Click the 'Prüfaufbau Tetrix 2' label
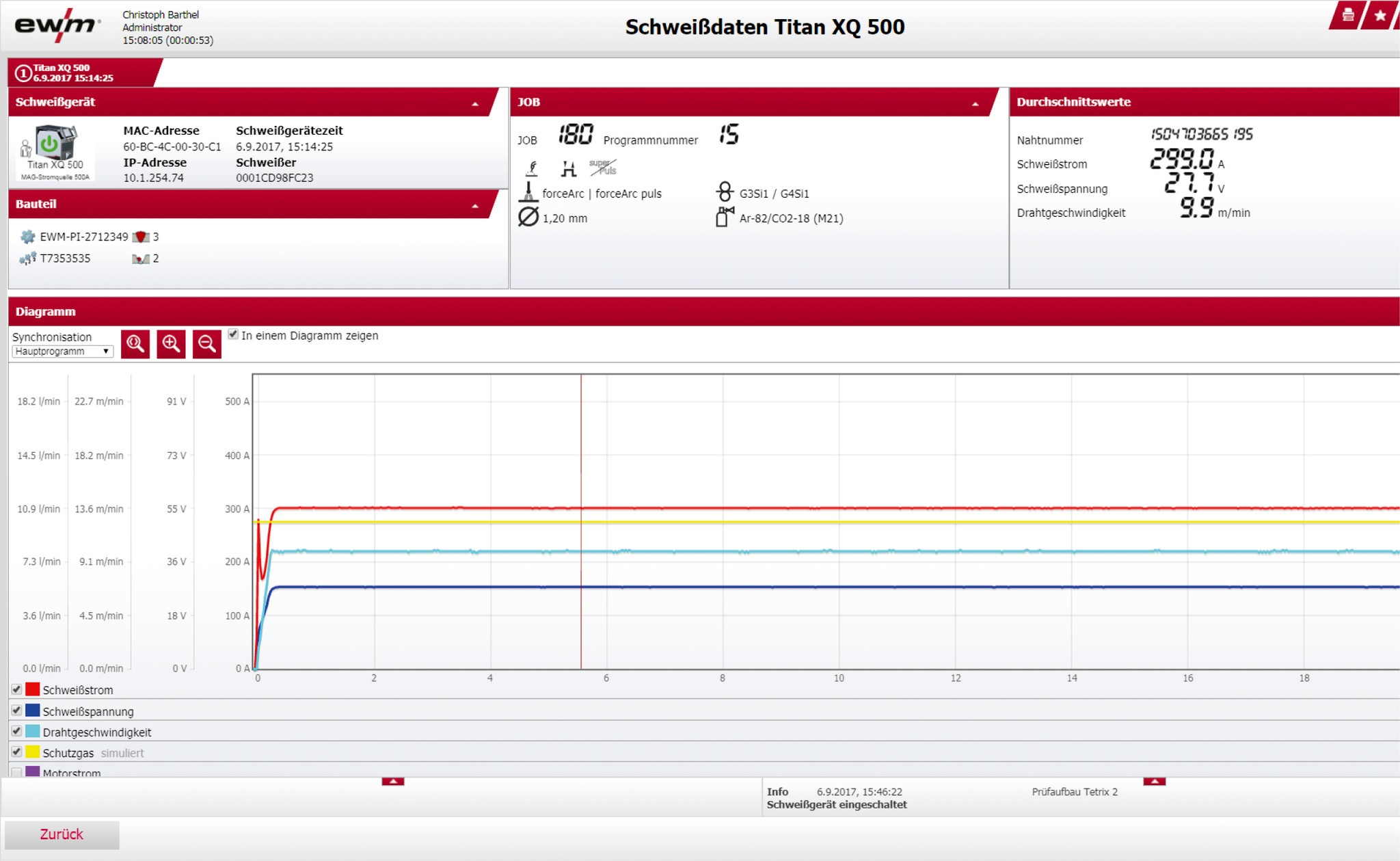 point(1075,792)
